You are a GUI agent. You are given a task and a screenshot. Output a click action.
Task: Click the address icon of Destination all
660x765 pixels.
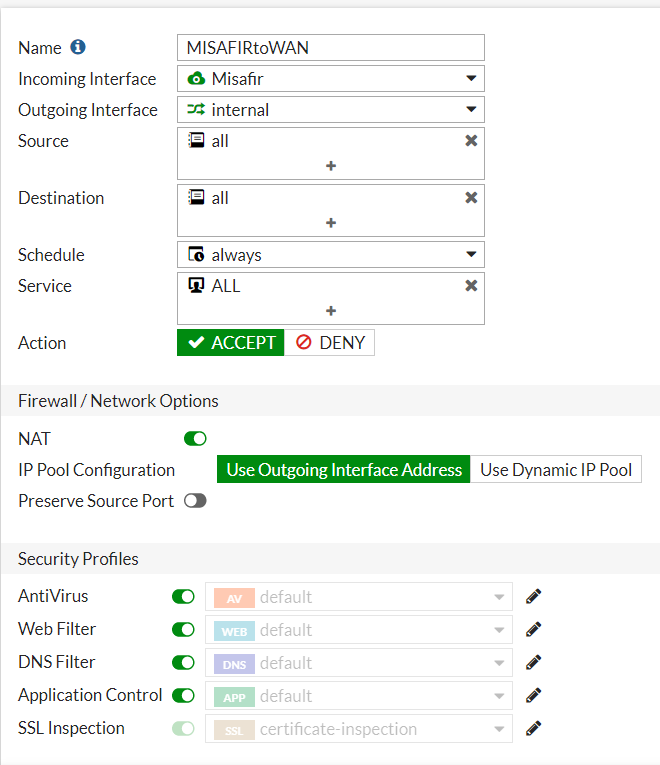coord(196,198)
